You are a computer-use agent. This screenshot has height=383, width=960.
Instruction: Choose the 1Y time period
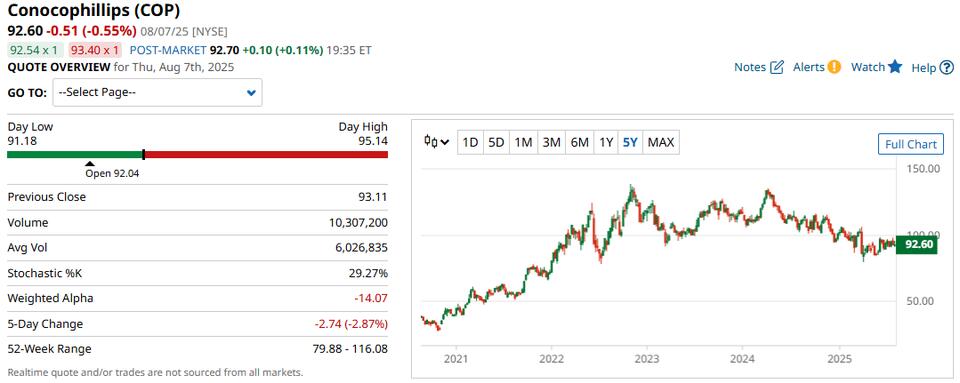click(x=606, y=143)
